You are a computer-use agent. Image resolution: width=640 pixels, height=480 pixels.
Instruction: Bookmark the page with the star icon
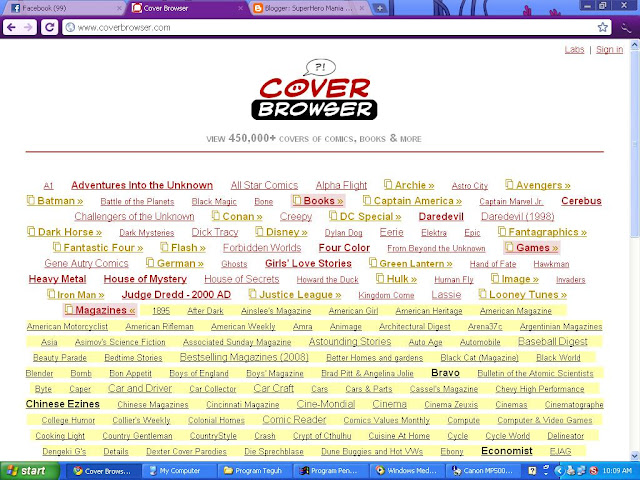(x=602, y=27)
